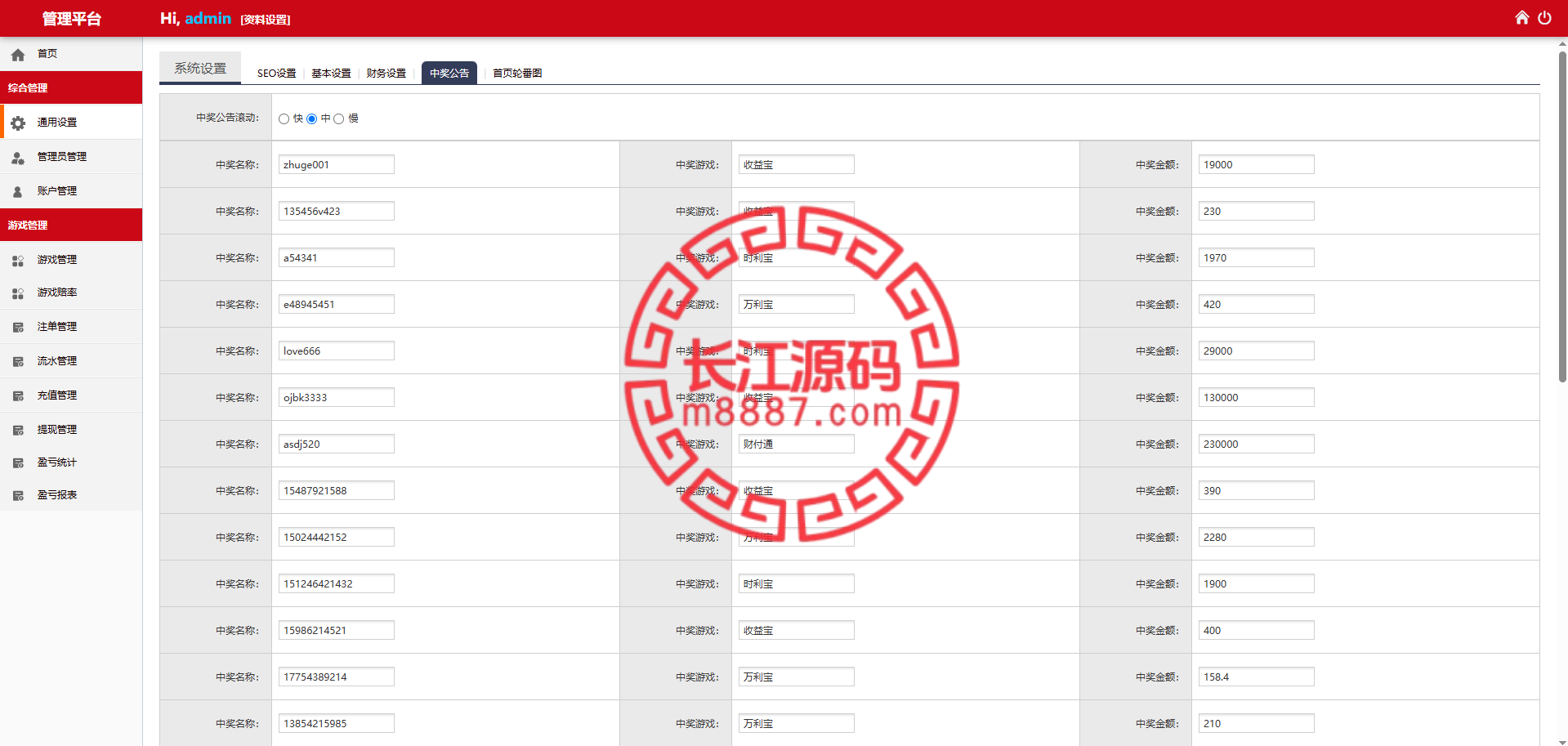Open the 基本设置 tab

331,74
